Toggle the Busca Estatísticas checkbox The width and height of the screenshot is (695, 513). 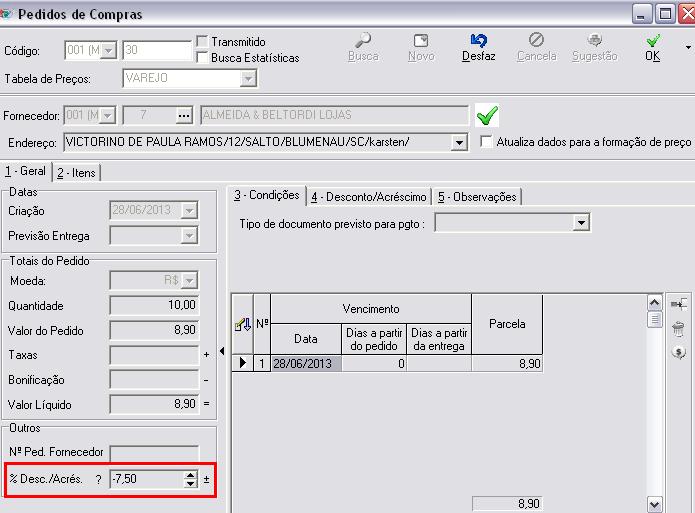(x=202, y=58)
